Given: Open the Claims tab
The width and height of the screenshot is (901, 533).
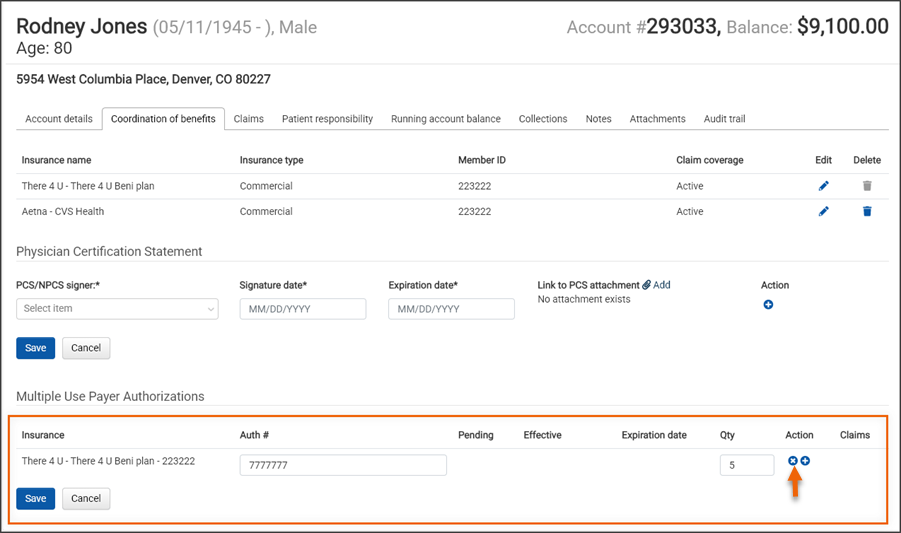Looking at the screenshot, I should [x=248, y=119].
